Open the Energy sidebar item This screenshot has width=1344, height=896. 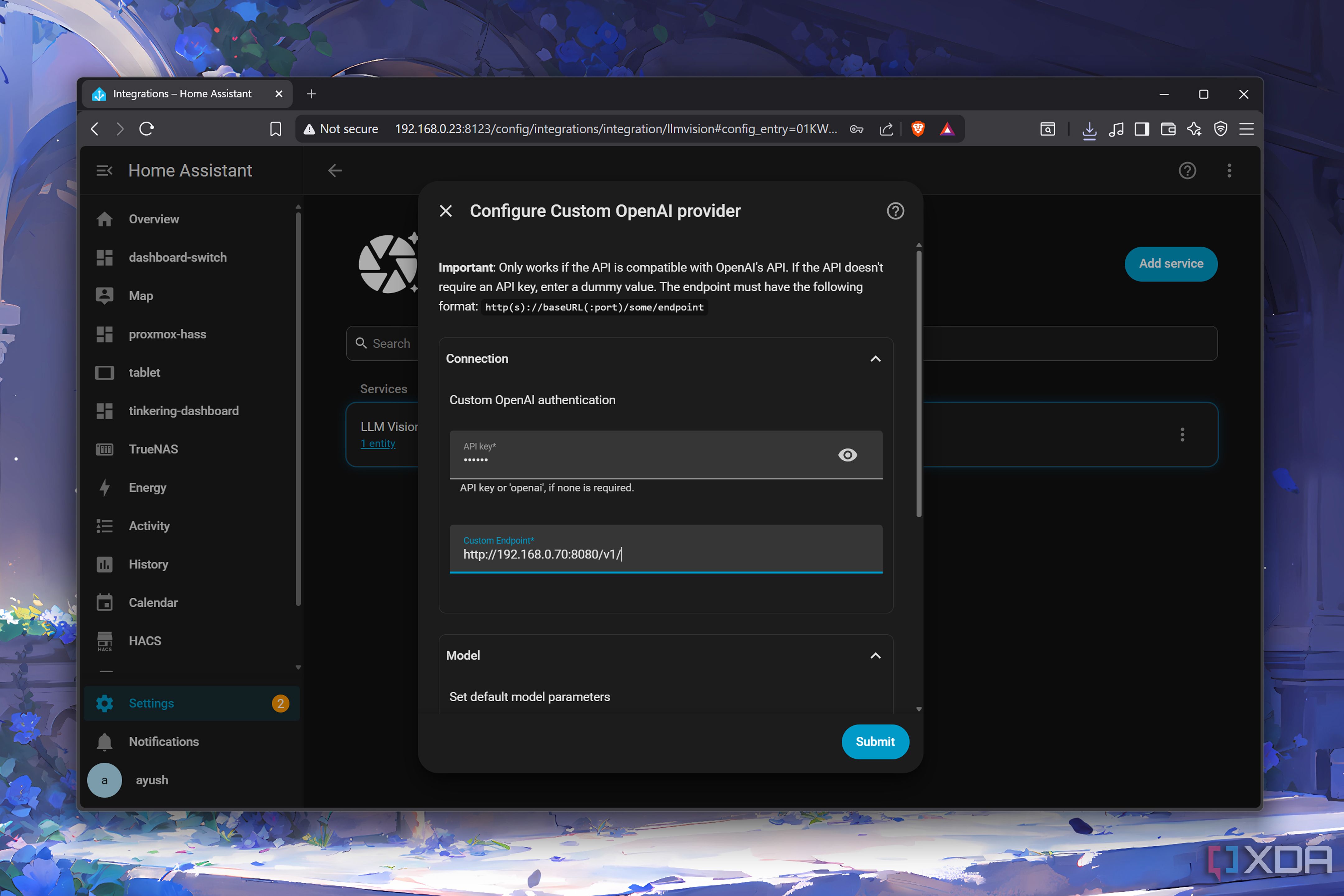point(191,488)
